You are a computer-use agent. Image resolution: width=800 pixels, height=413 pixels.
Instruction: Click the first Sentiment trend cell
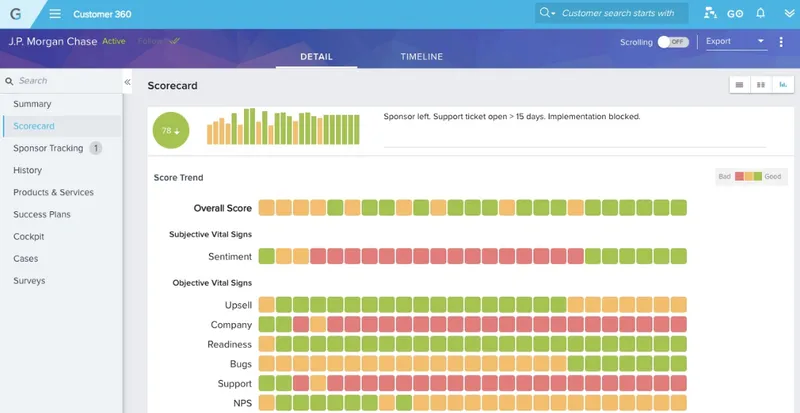point(267,256)
